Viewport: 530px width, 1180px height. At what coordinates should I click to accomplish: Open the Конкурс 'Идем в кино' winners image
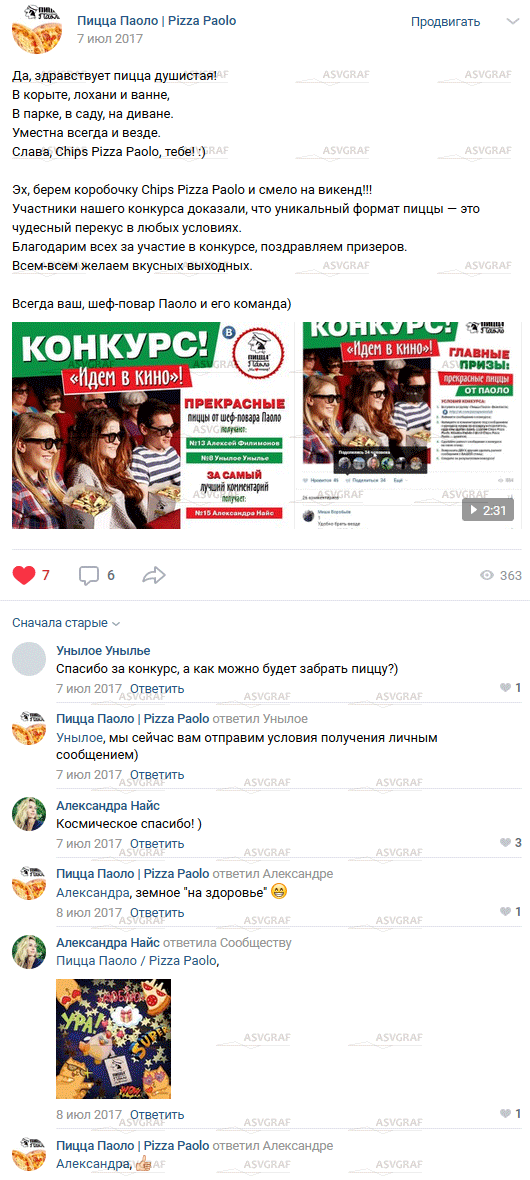coord(155,425)
